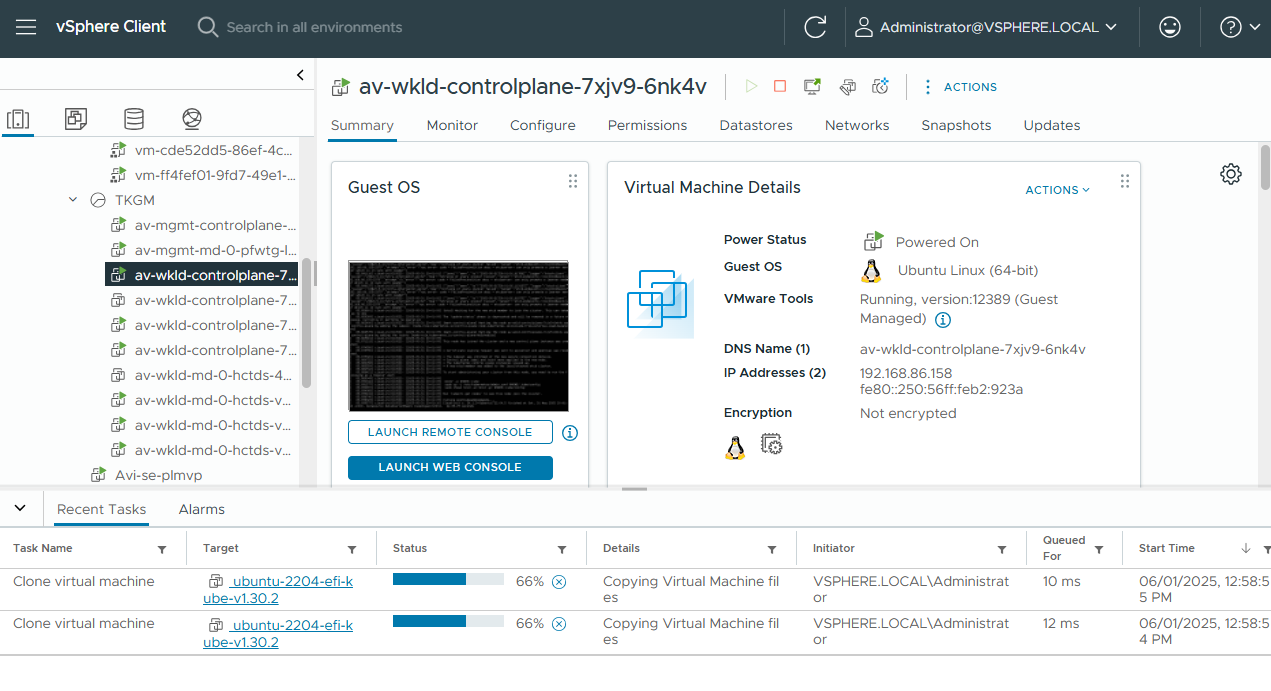This screenshot has height=691, width=1271.
Task: Click the Virtual Machine Details card drag handle
Action: coord(1125,181)
